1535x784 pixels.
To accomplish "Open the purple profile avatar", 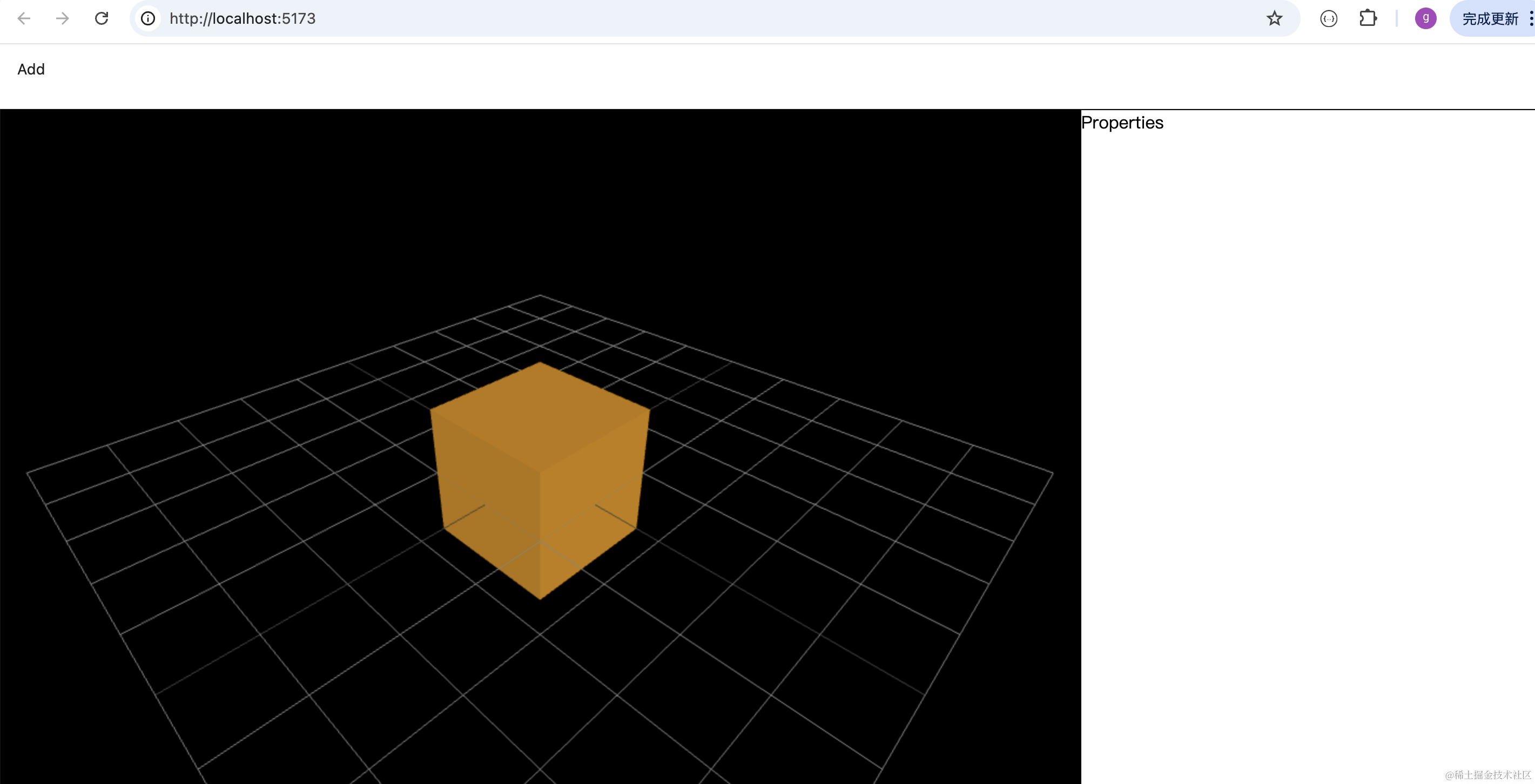I will (x=1425, y=18).
